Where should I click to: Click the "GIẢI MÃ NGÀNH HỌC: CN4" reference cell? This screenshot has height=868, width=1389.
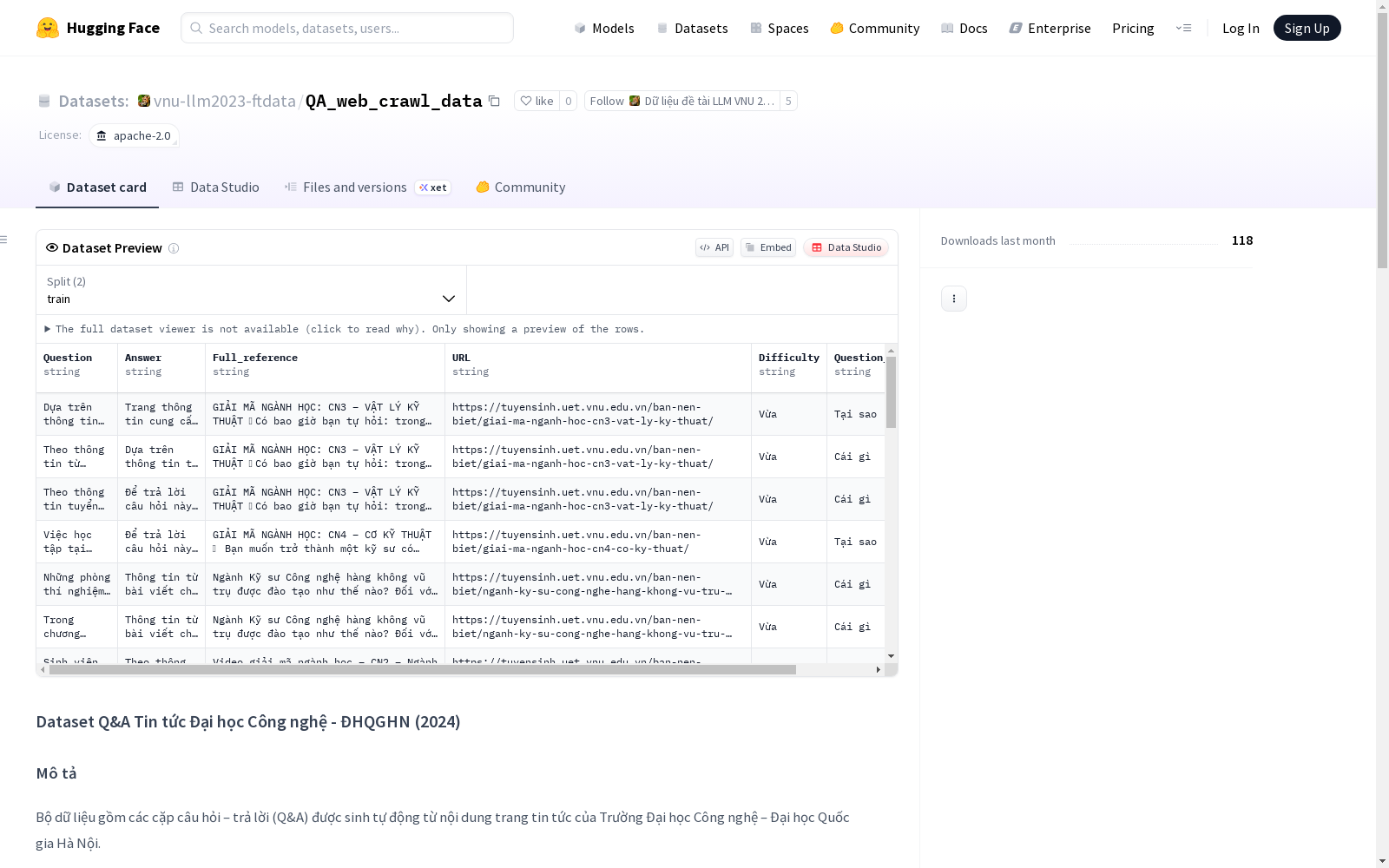pyautogui.click(x=325, y=542)
